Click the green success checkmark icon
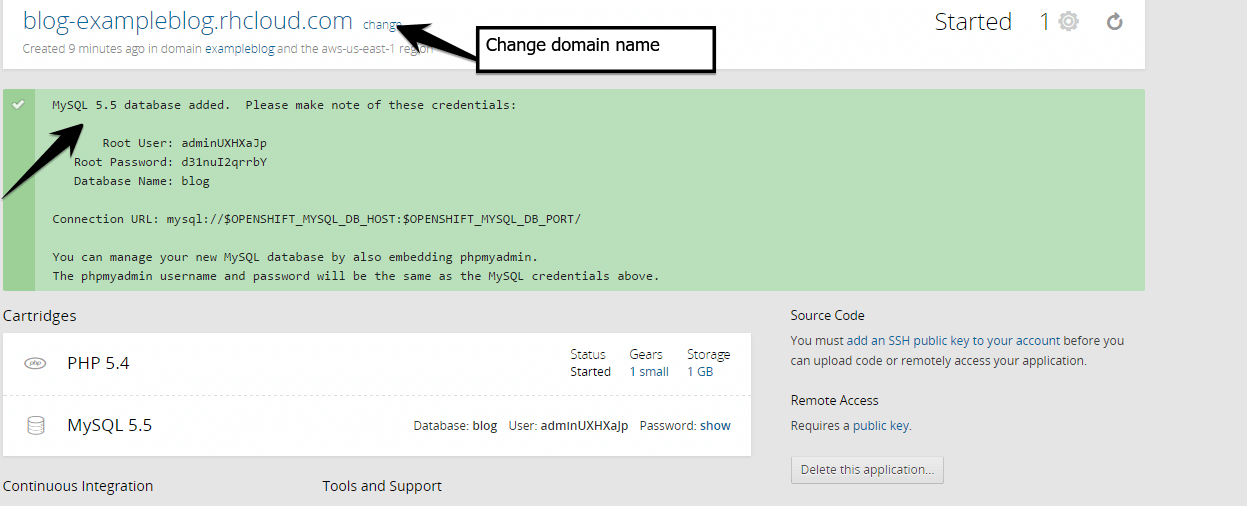This screenshot has height=506, width=1247. 18,104
